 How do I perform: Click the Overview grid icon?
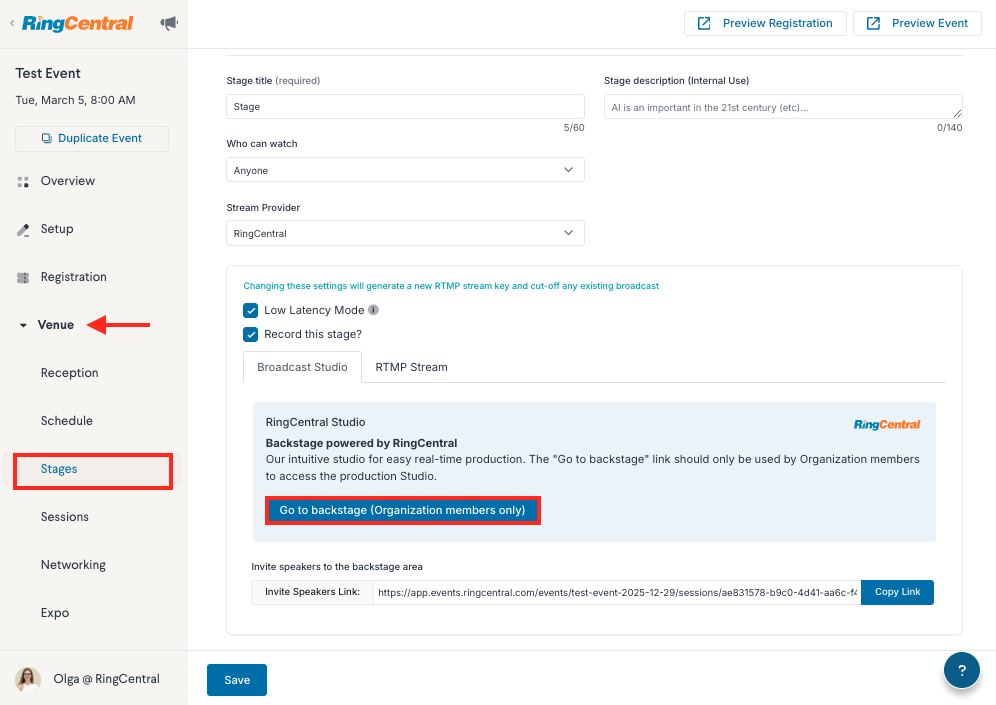[24, 182]
